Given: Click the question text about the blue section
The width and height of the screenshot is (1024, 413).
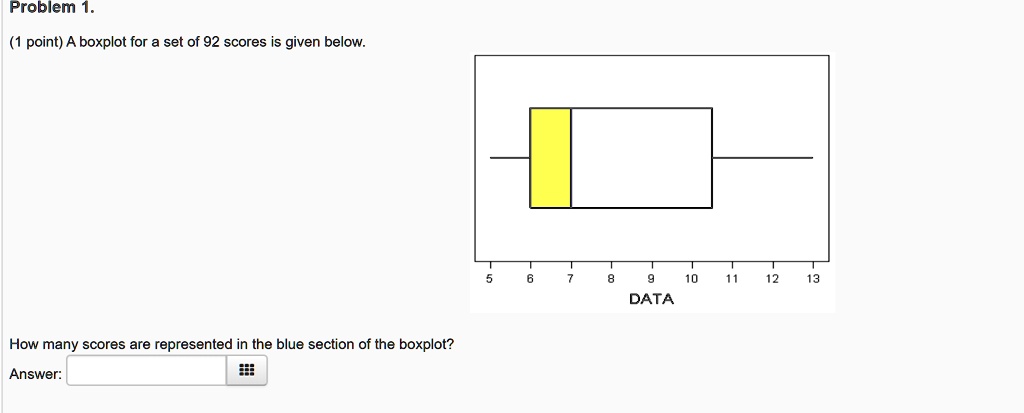Looking at the screenshot, I should tap(231, 344).
